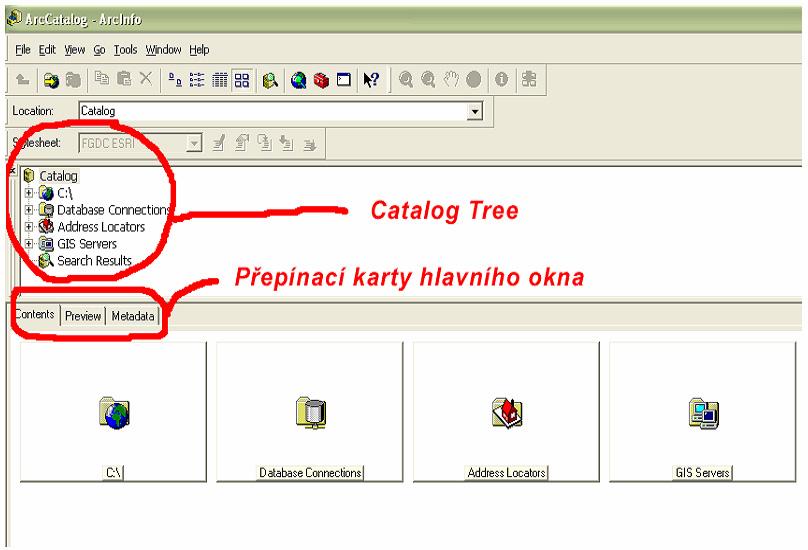Screen dimensions: 808x550
Task: Open the Location dropdown arrow
Action: point(475,111)
